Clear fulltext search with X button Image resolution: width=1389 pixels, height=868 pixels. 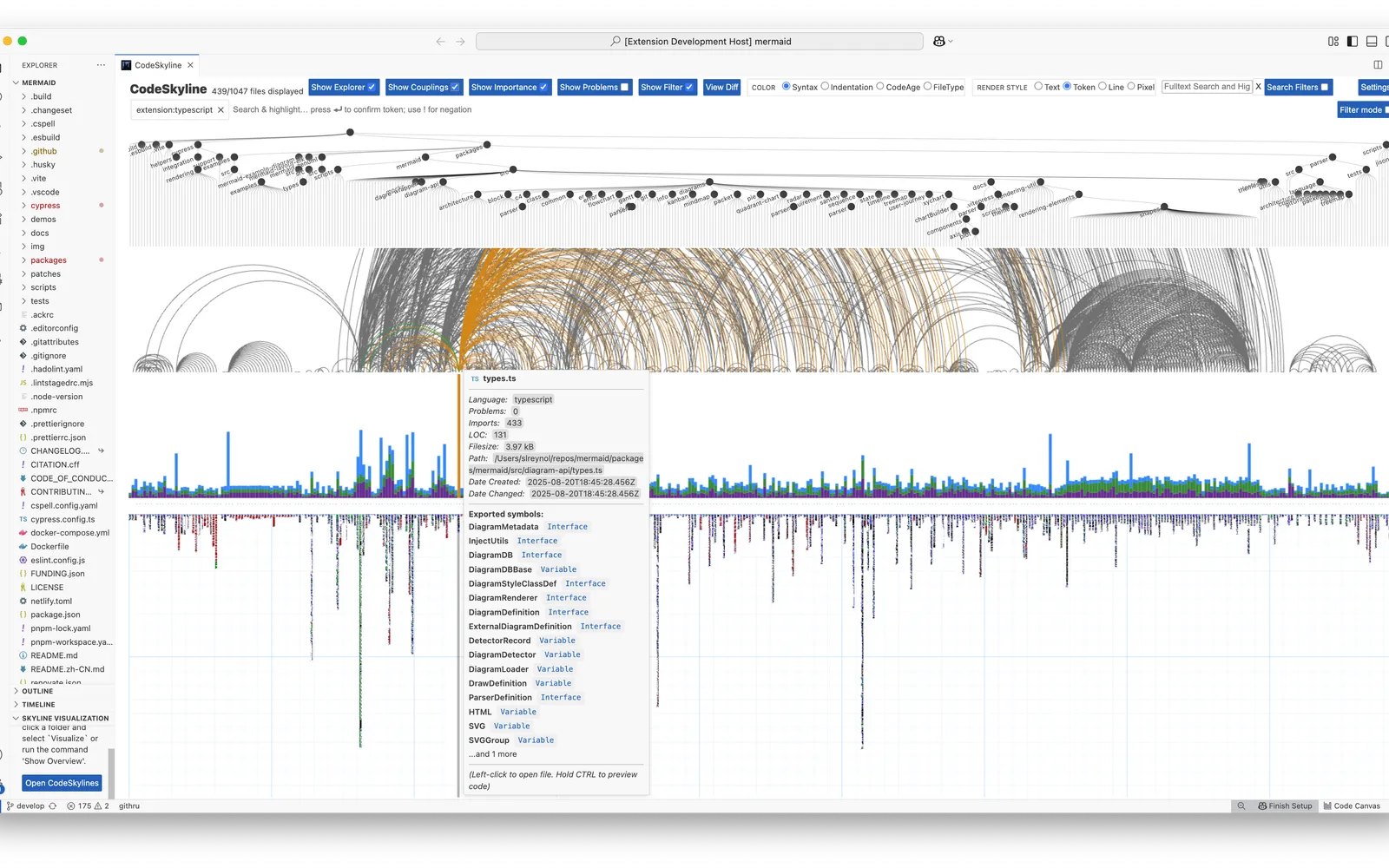tap(1258, 87)
